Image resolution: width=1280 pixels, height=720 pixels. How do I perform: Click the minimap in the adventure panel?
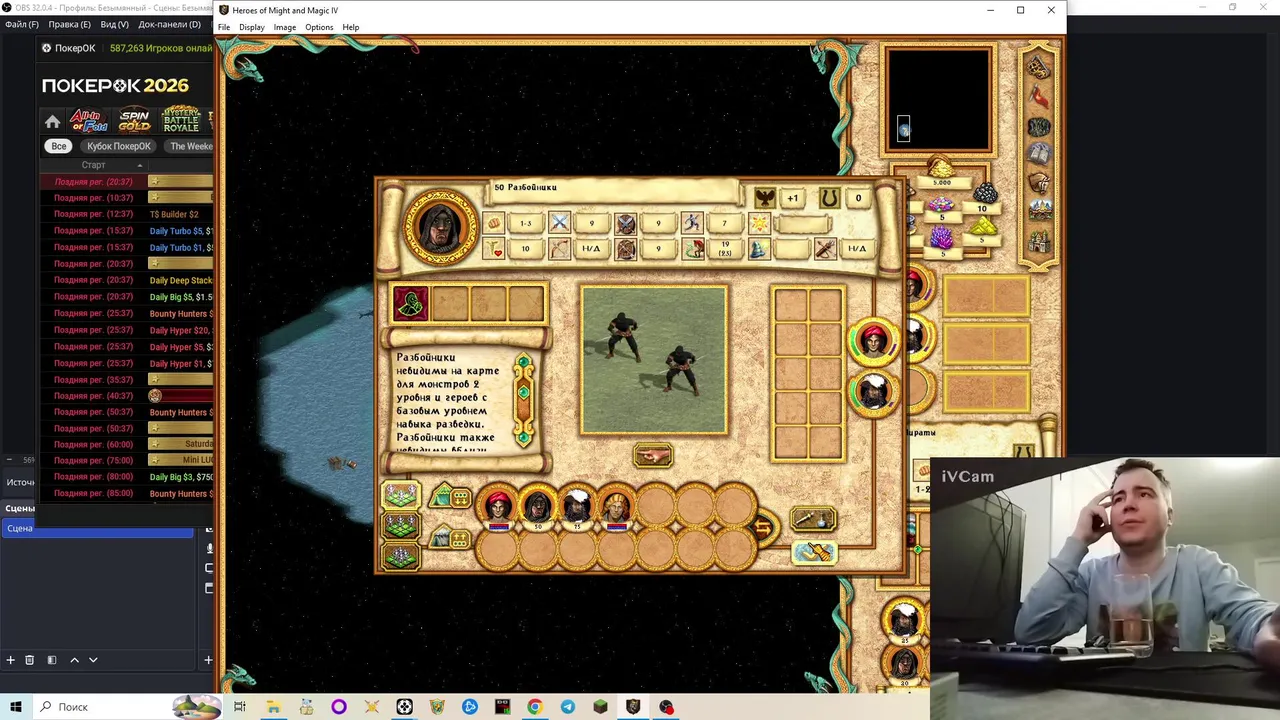tap(937, 100)
